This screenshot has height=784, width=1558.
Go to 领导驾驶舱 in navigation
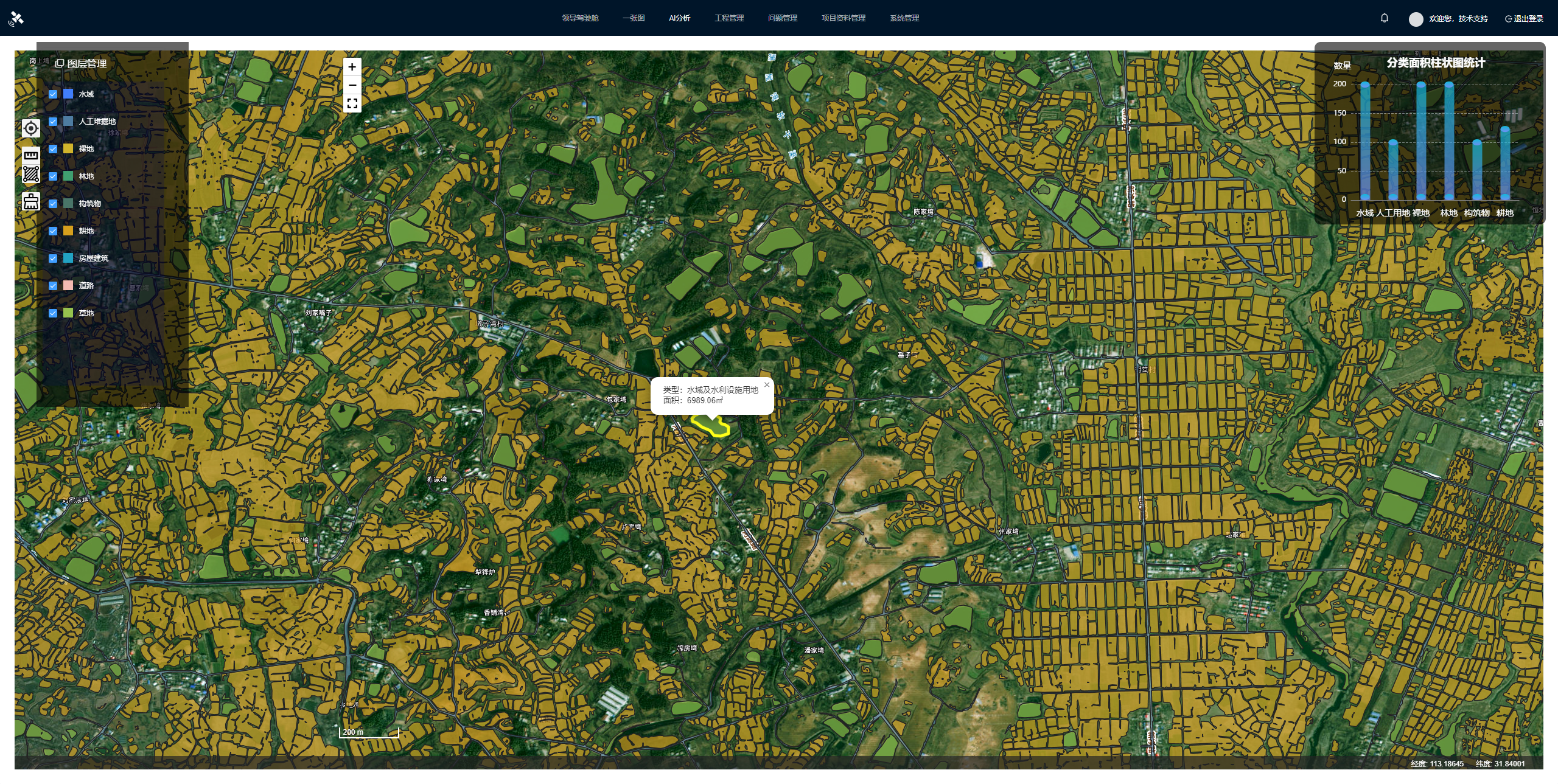point(580,18)
